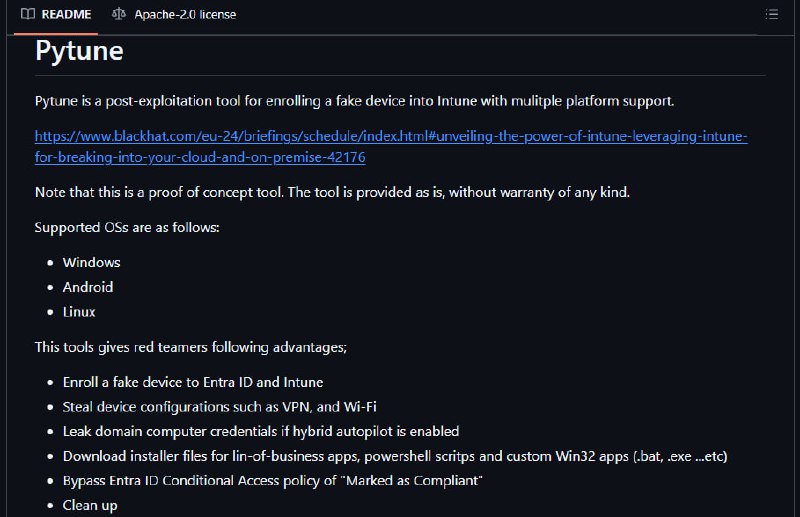Open the blackhat.com eu-24 briefings link

click(x=391, y=136)
